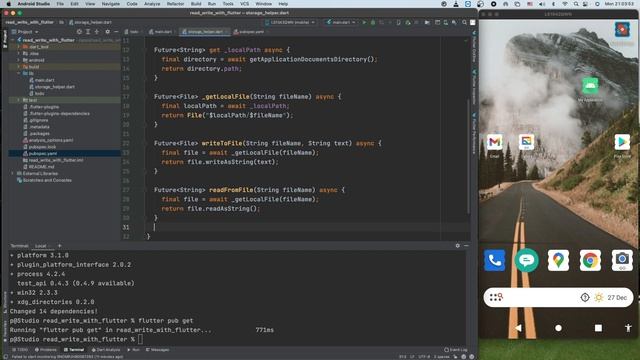Open the green Android app icon on emulator
Viewport: 640px width, 360px height.
pos(590,86)
